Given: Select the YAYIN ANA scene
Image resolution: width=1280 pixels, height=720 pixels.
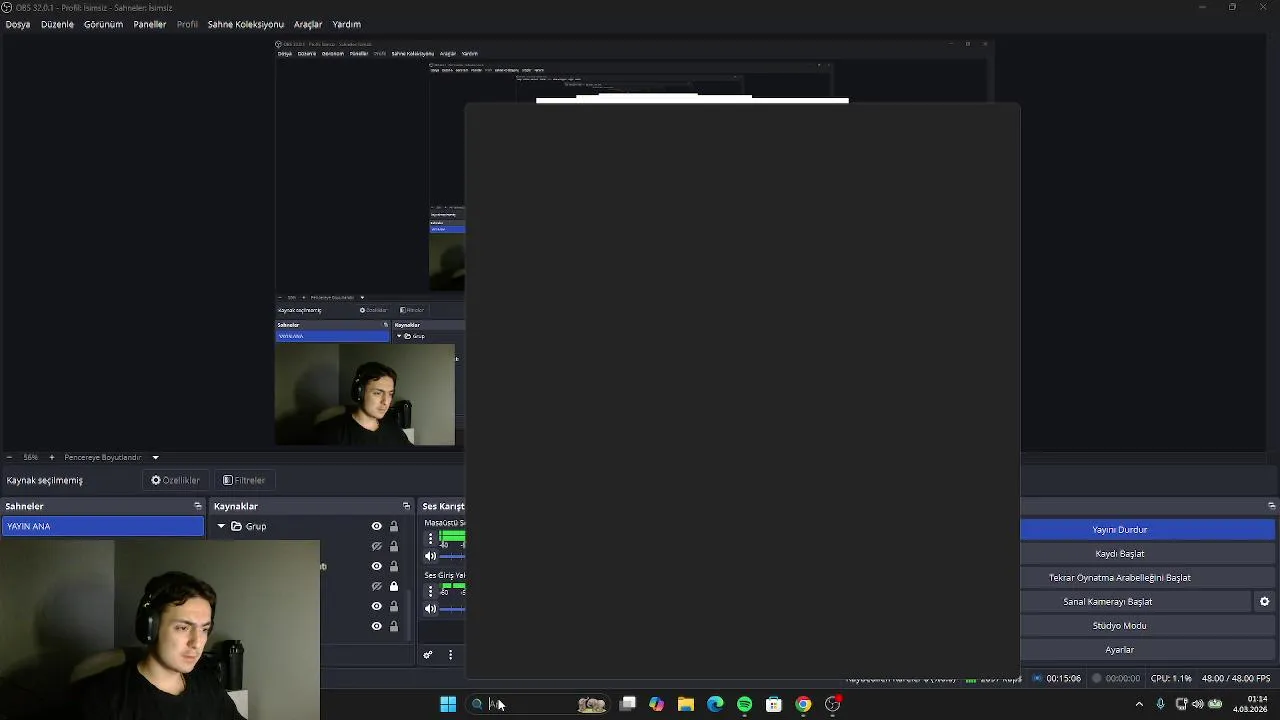Looking at the screenshot, I should pyautogui.click(x=103, y=526).
